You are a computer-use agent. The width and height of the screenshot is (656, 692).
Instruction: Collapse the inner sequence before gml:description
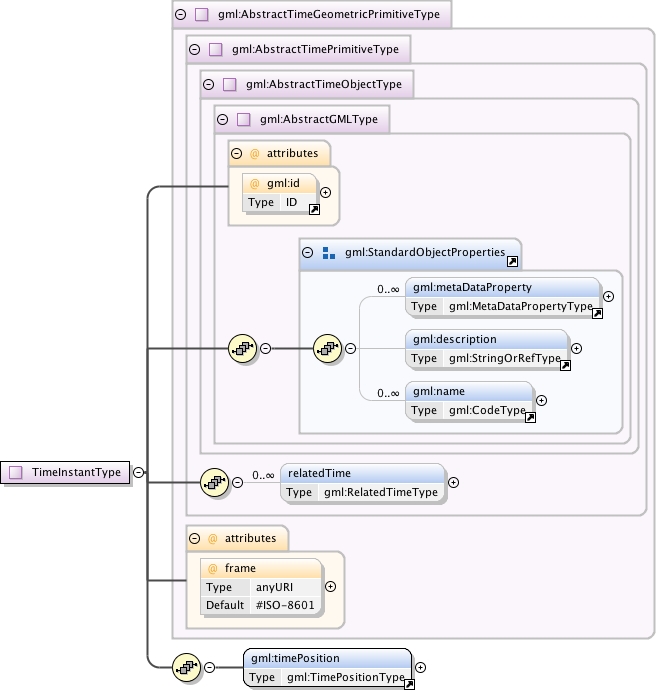350,349
